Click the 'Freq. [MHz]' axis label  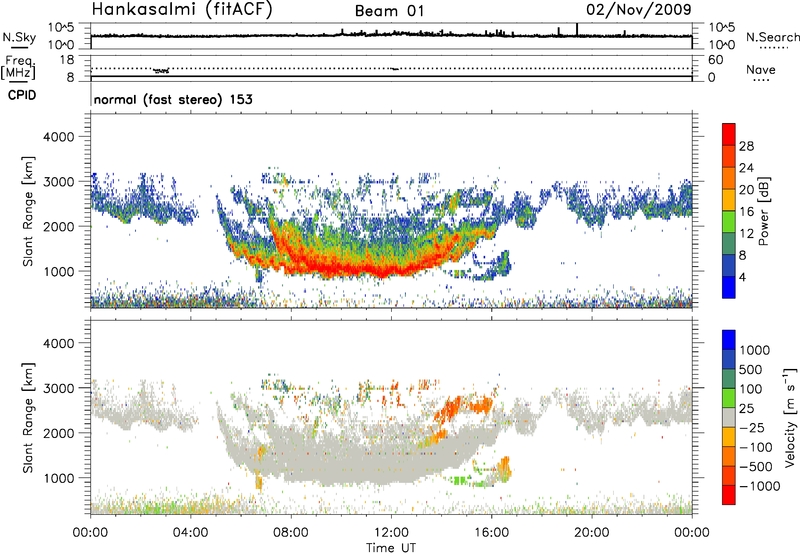(19, 67)
